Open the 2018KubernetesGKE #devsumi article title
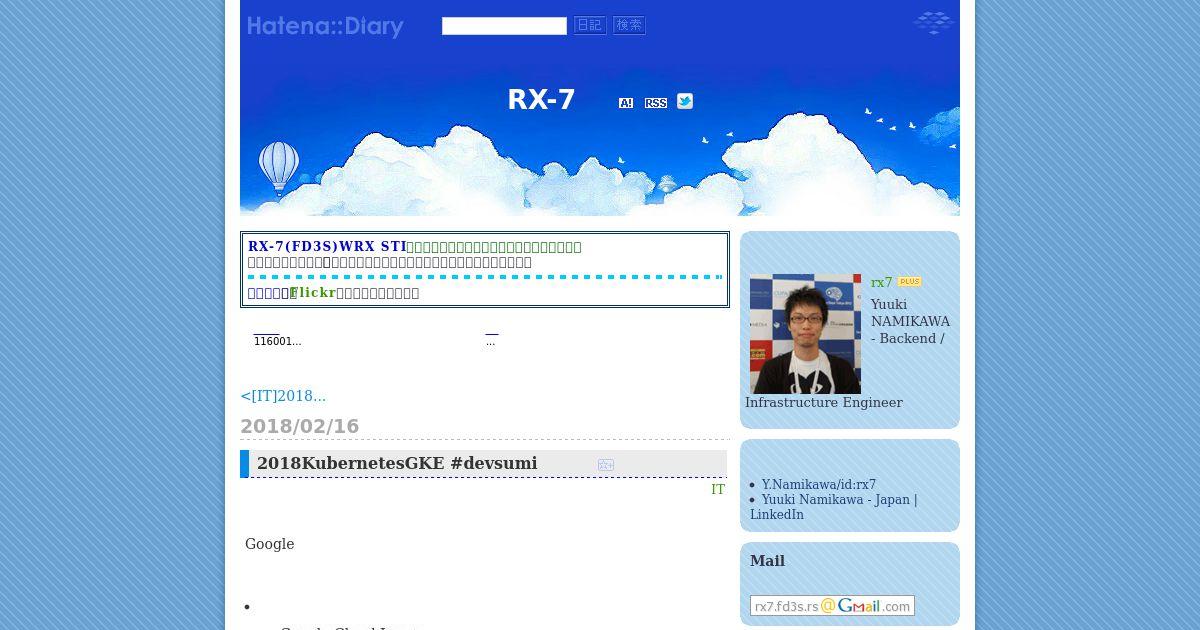 coord(397,463)
